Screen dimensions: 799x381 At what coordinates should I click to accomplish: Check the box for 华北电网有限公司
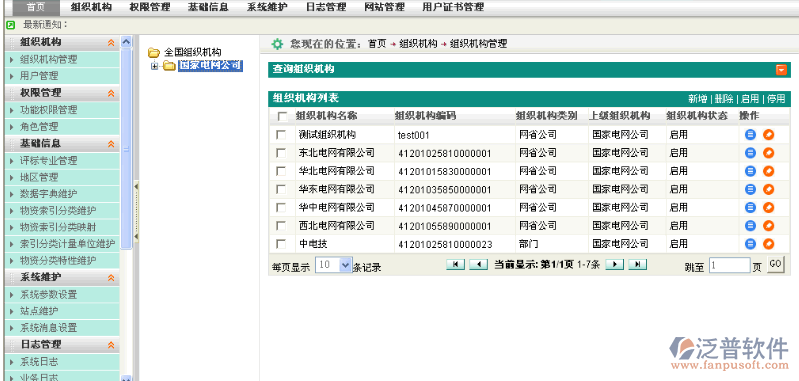pyautogui.click(x=281, y=171)
